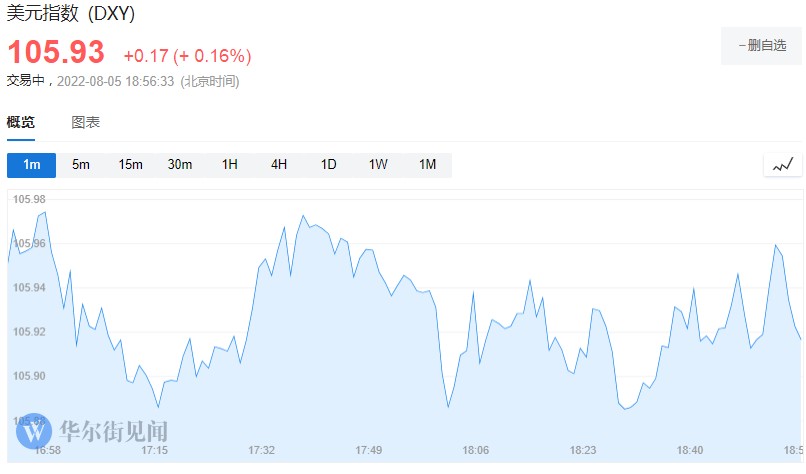This screenshot has height=474, width=806.
Task: Select the 4H timeframe
Action: [279, 165]
